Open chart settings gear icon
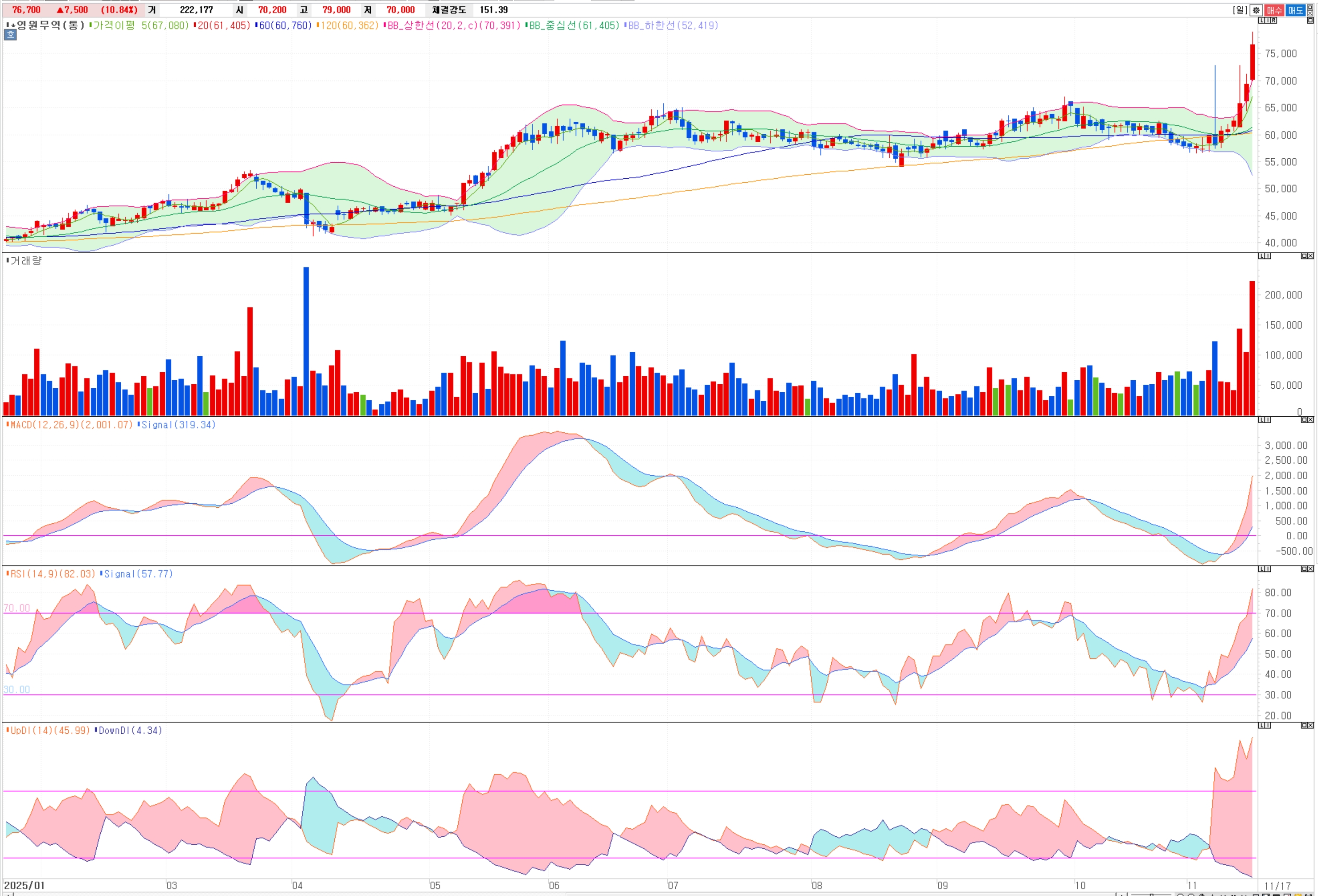Image resolution: width=1318 pixels, height=896 pixels. coord(1256,10)
